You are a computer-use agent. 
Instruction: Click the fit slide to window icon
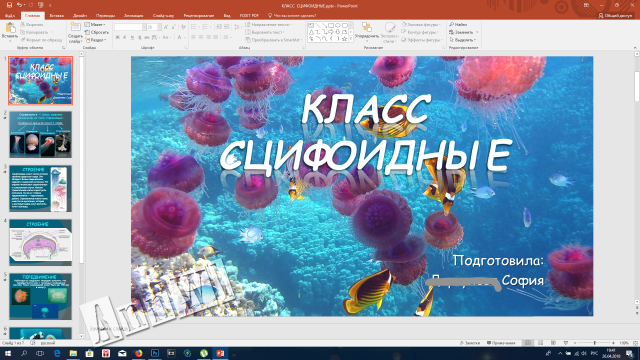(635, 343)
